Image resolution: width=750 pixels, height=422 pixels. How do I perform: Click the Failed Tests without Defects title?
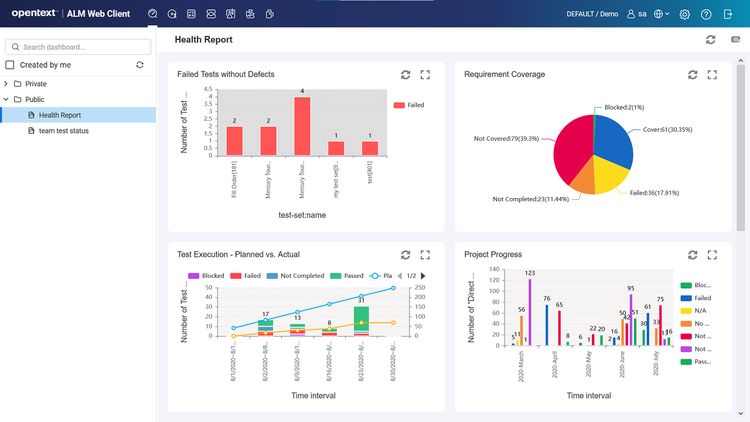tap(226, 74)
